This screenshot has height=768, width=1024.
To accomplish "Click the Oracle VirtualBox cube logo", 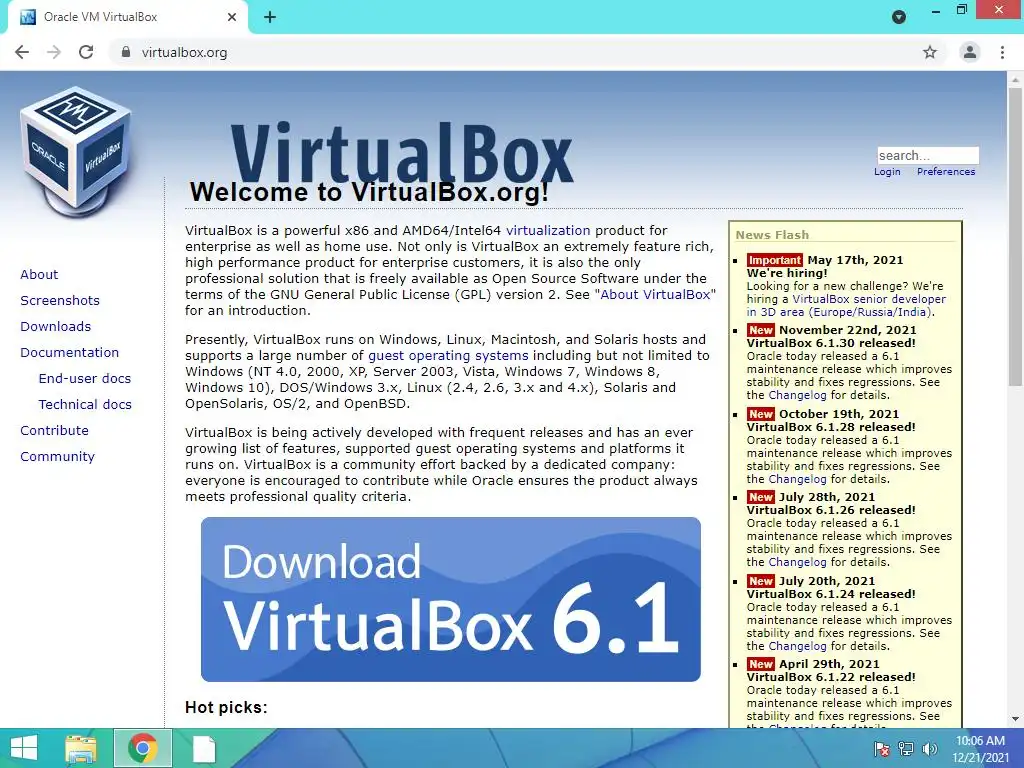I will pos(76,152).
